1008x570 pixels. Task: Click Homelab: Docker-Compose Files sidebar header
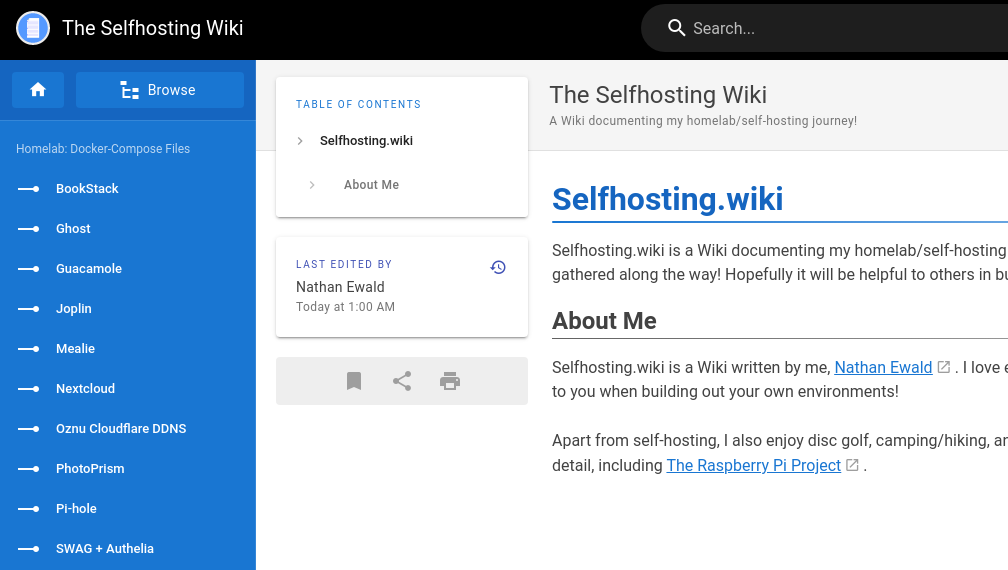coord(103,148)
